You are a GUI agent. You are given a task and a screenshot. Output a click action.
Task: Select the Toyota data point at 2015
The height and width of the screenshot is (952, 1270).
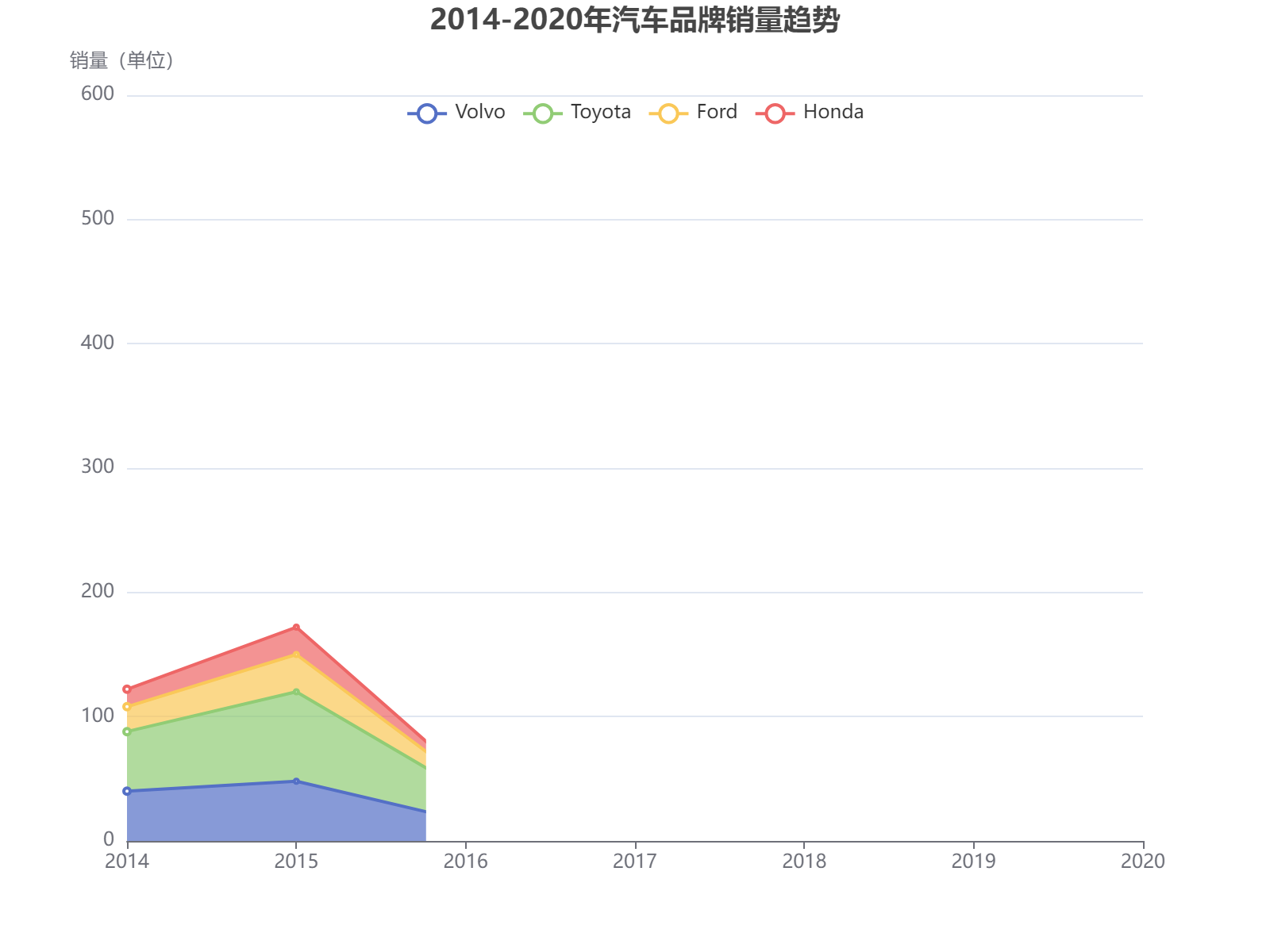pos(296,692)
